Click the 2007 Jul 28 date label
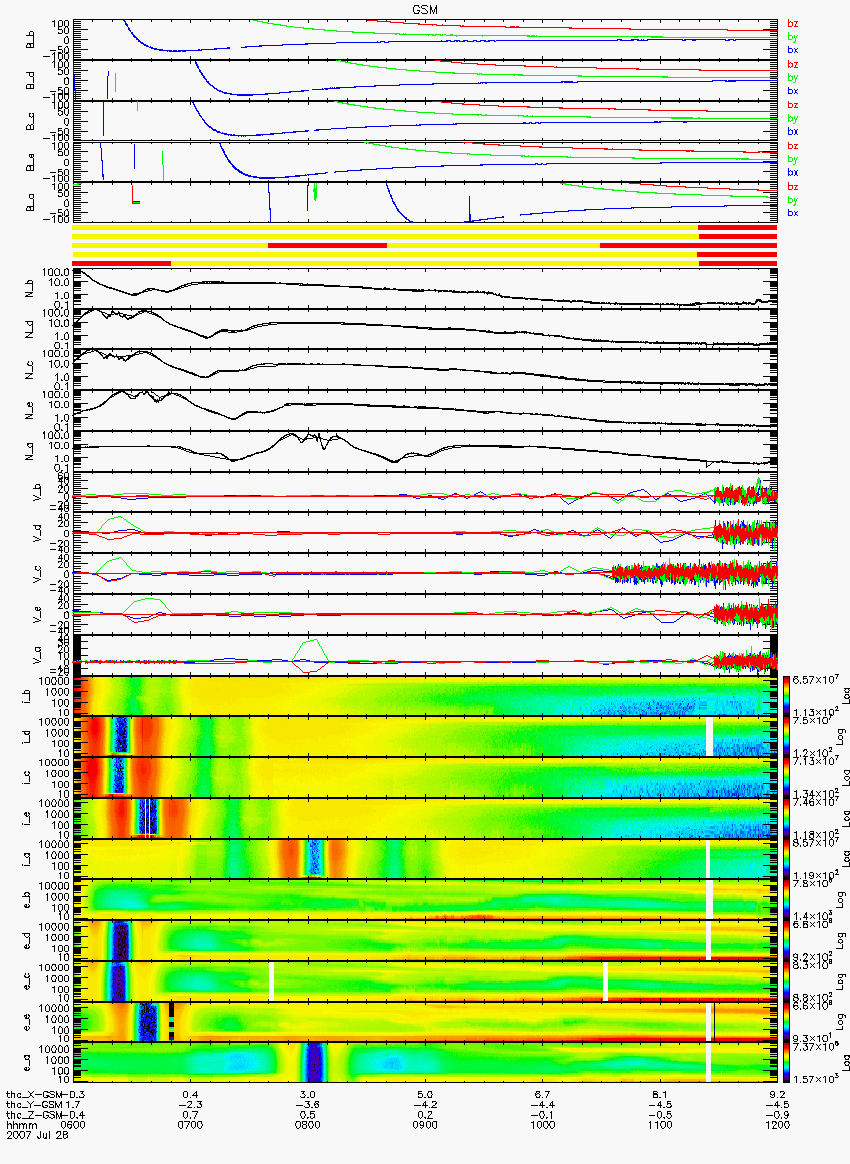 click(37, 1134)
